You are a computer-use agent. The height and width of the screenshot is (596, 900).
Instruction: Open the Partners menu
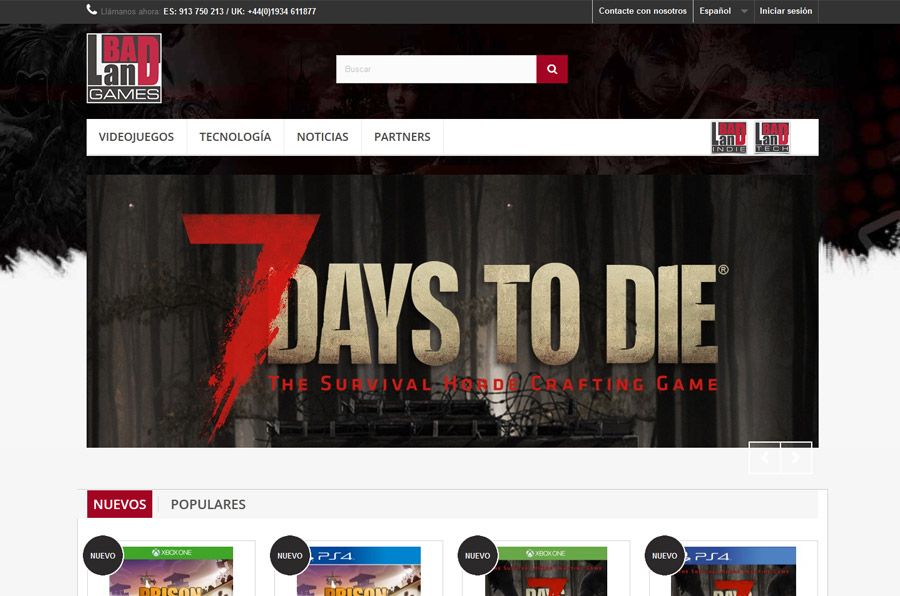point(402,137)
